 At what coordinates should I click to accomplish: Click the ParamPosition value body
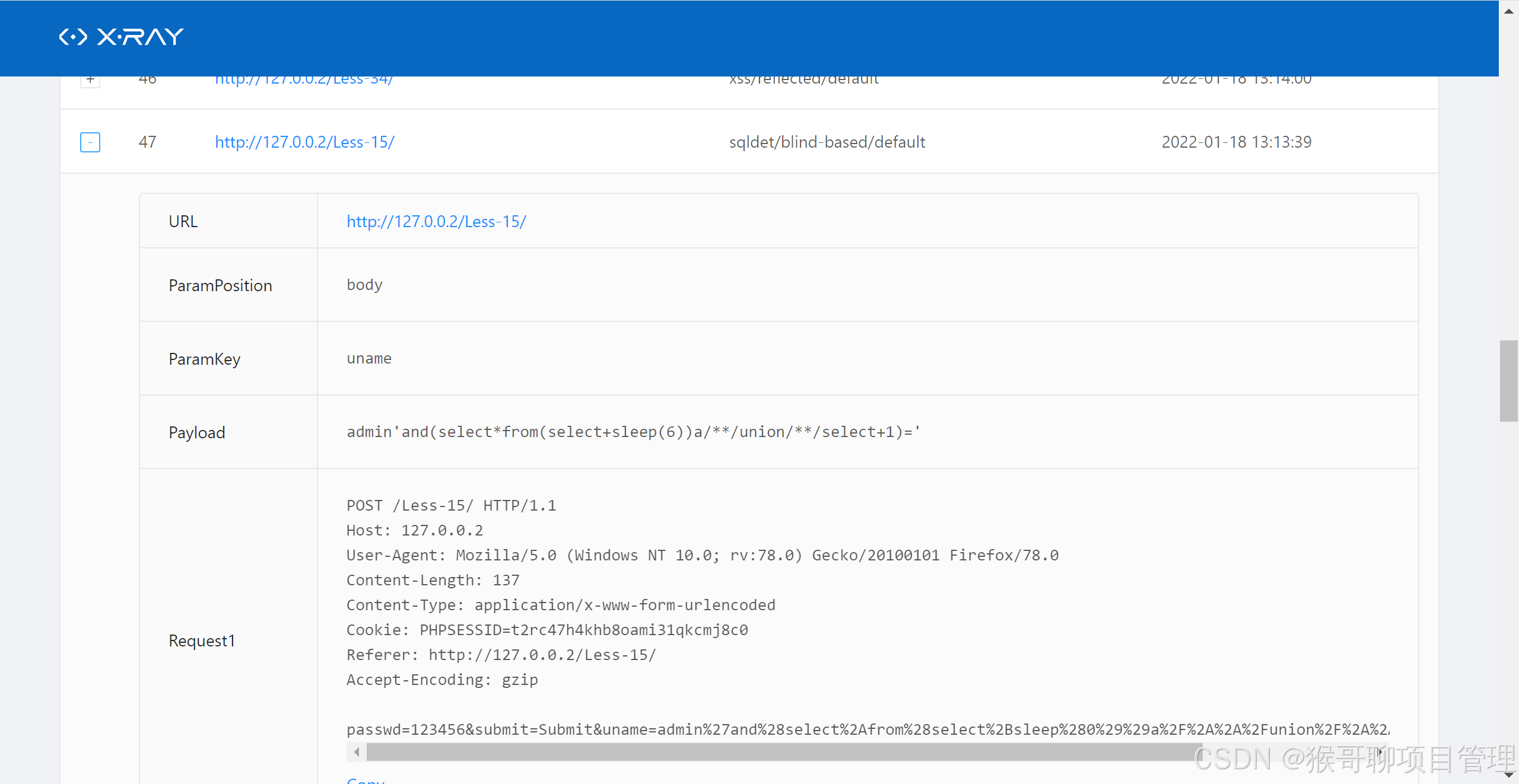coord(364,285)
